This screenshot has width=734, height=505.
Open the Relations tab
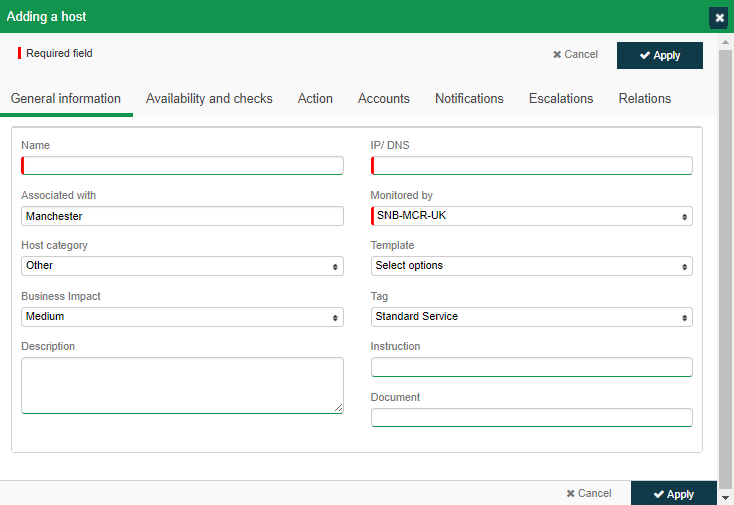tap(645, 99)
